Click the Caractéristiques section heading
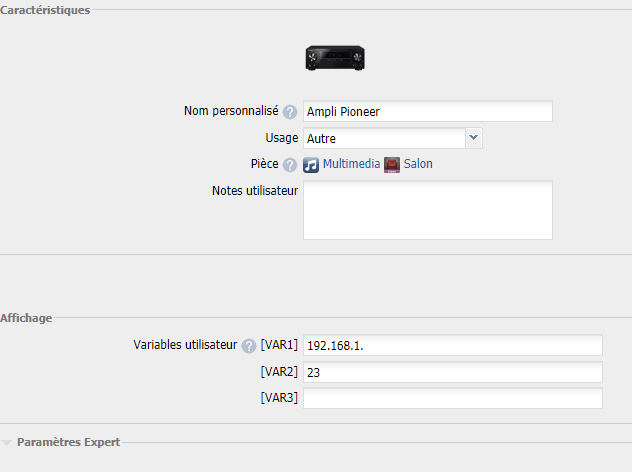This screenshot has width=632, height=472. click(45, 10)
